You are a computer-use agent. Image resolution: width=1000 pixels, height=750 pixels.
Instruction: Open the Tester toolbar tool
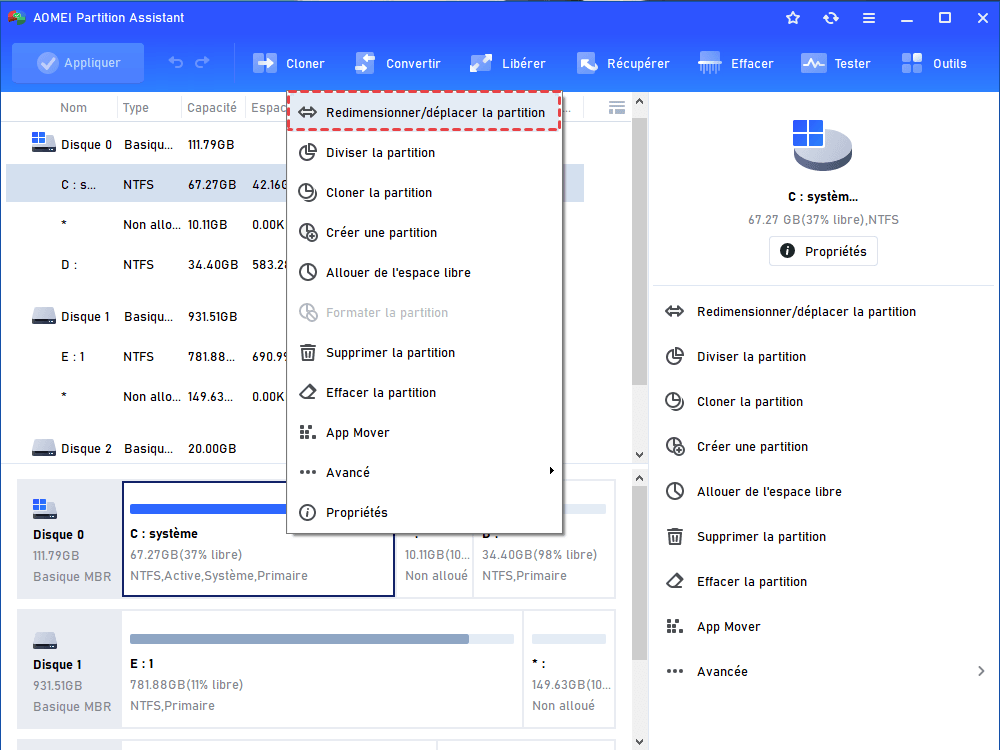pyautogui.click(x=835, y=63)
